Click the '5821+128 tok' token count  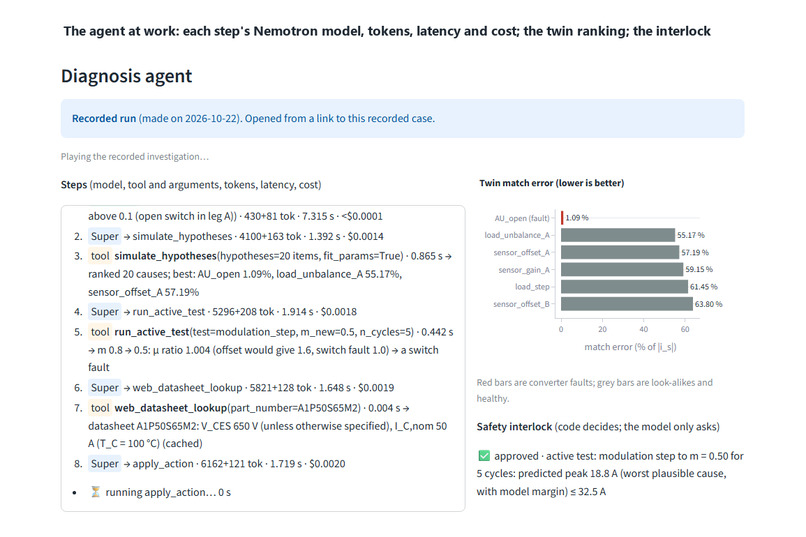(281, 387)
